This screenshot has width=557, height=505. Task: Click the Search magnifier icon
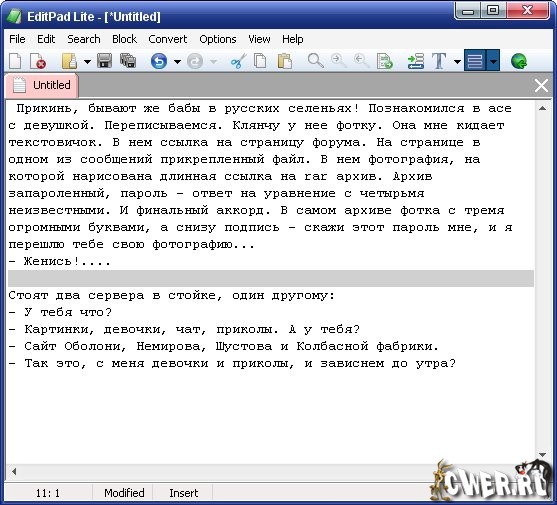coord(315,61)
